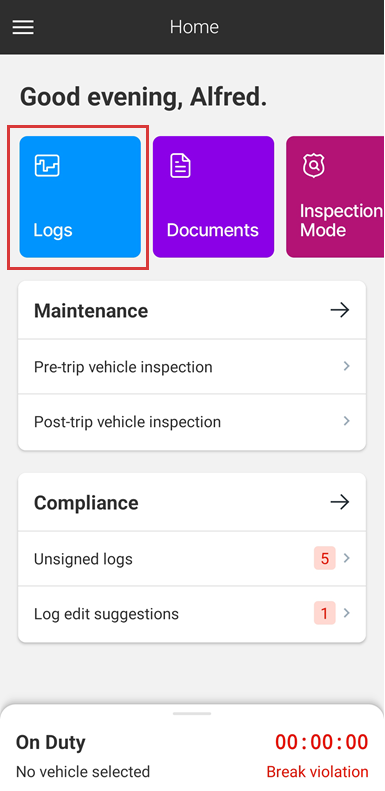Expand Post-trip vehicle inspection chevron
The width and height of the screenshot is (385, 791).
coord(347,421)
